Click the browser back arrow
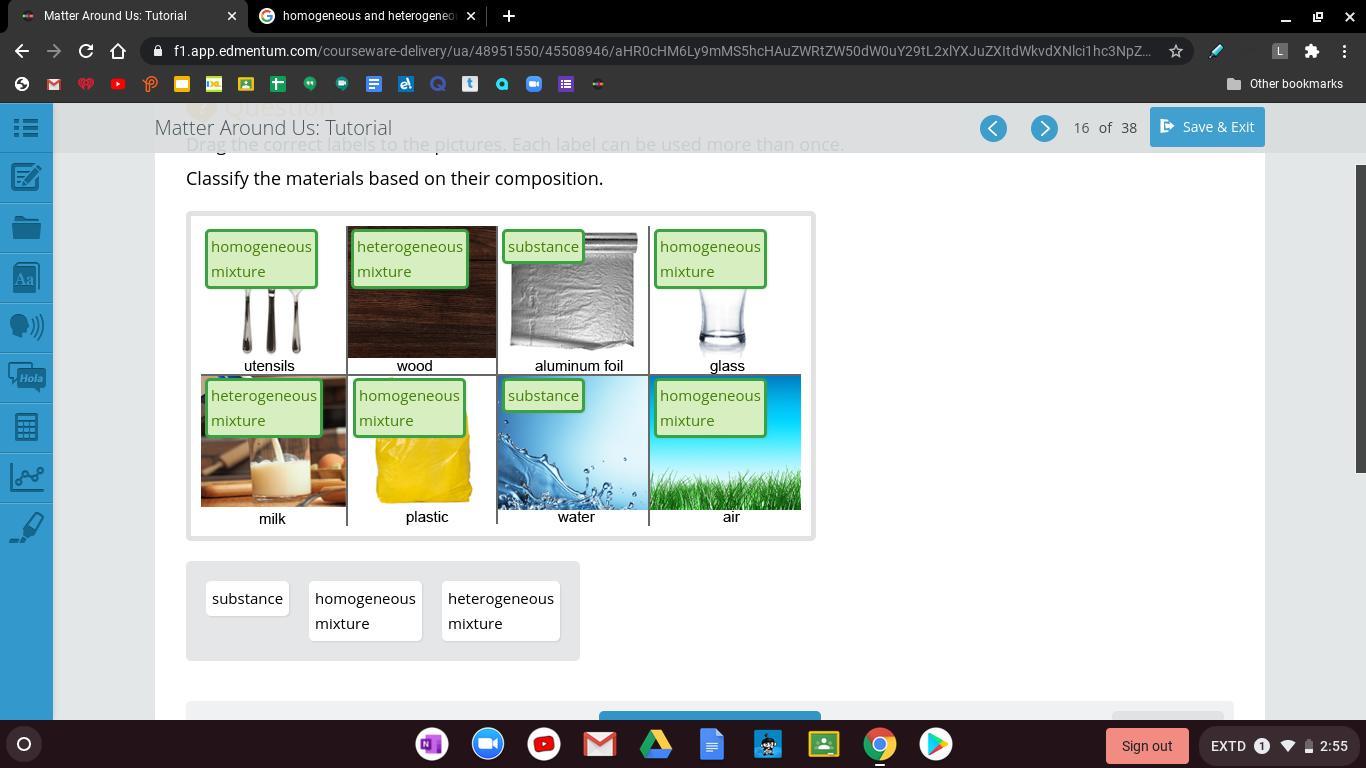The image size is (1366, 768). tap(22, 51)
